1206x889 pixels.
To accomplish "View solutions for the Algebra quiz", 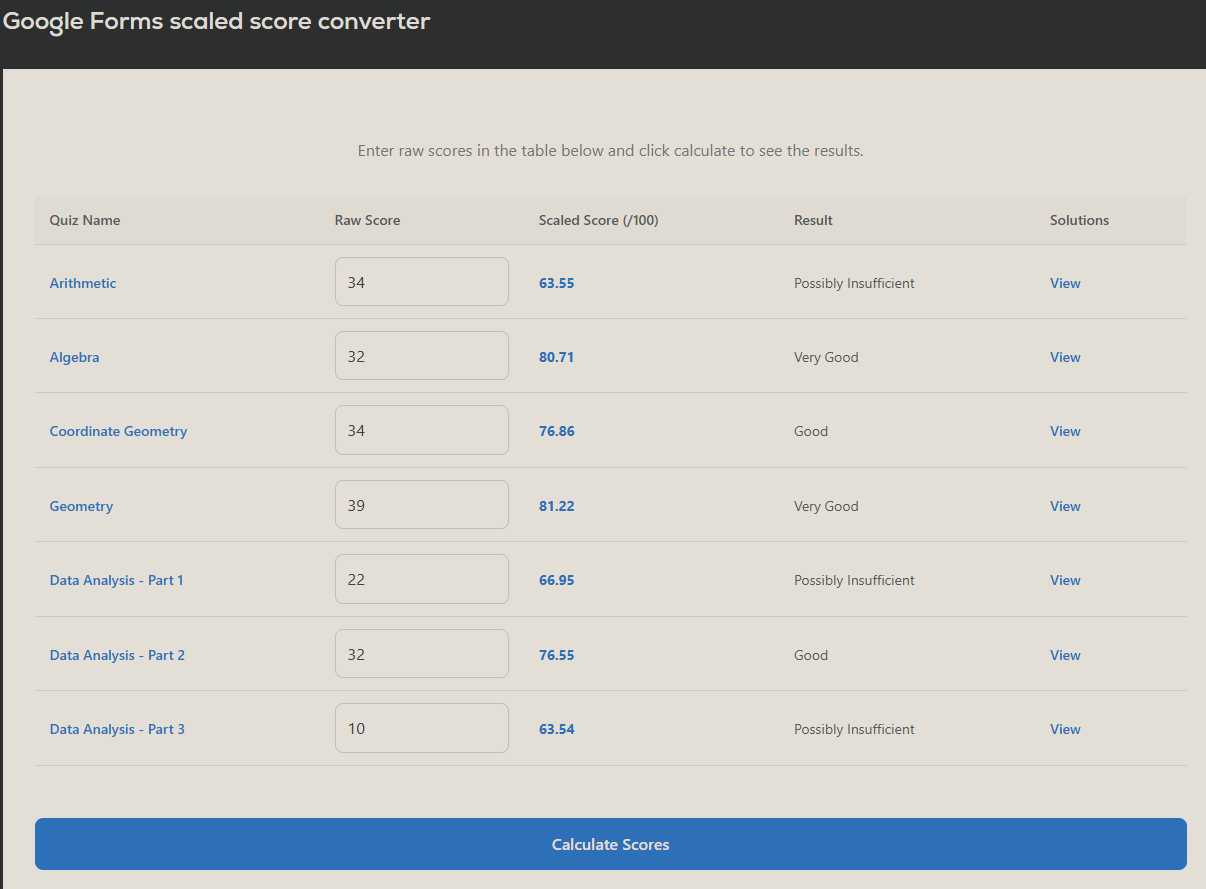I will click(1065, 357).
